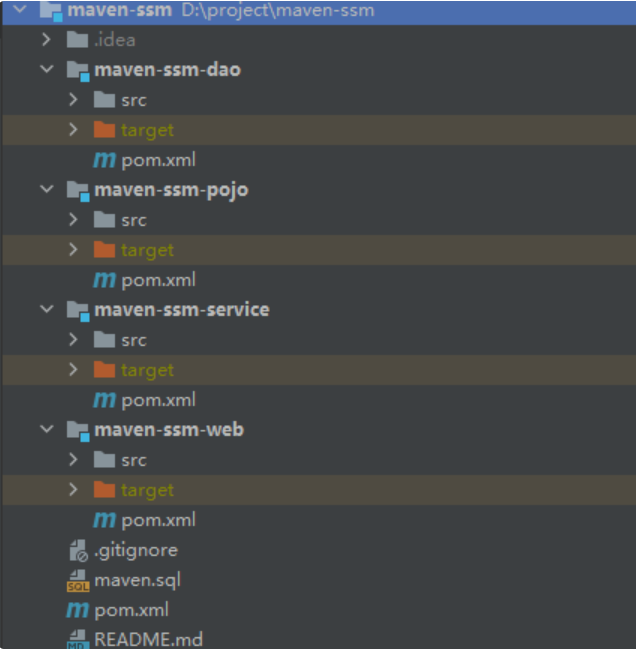Screen dimensions: 636x650
Task: Select the maven-ssm-service module name
Action: pos(181,310)
